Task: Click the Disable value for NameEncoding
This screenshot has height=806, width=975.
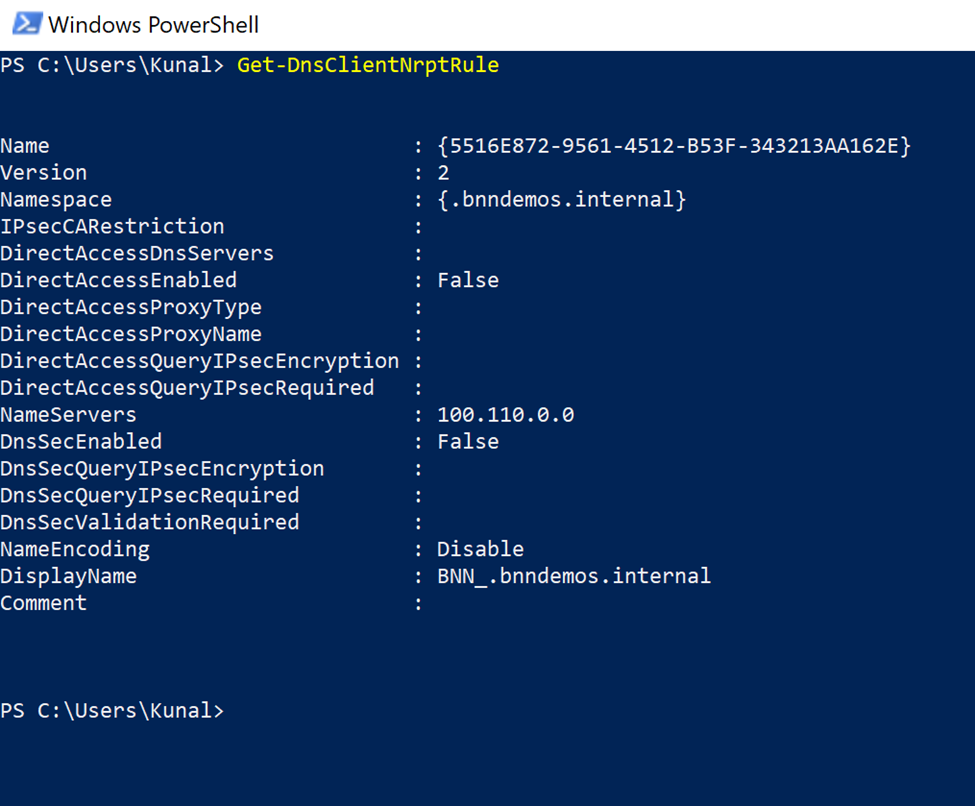Action: click(480, 549)
